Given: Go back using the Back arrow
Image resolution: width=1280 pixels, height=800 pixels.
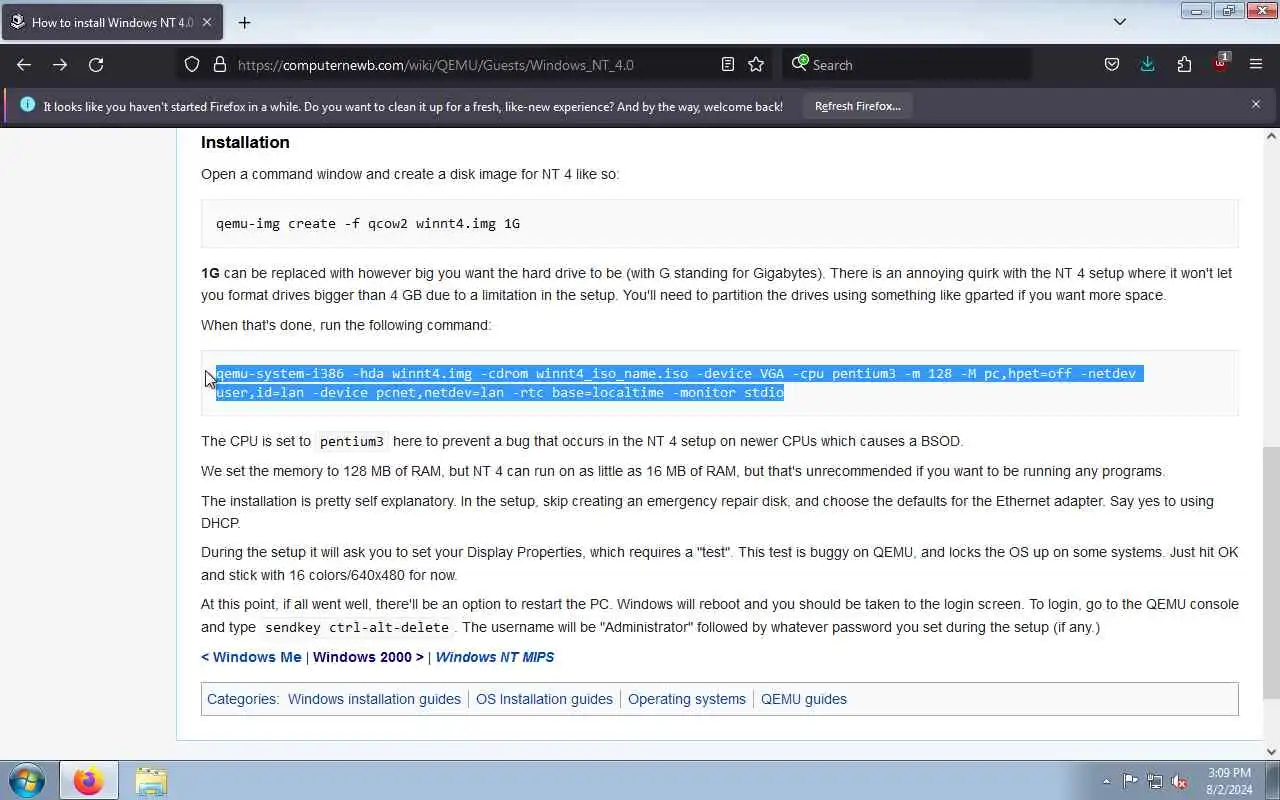Looking at the screenshot, I should click(x=24, y=64).
